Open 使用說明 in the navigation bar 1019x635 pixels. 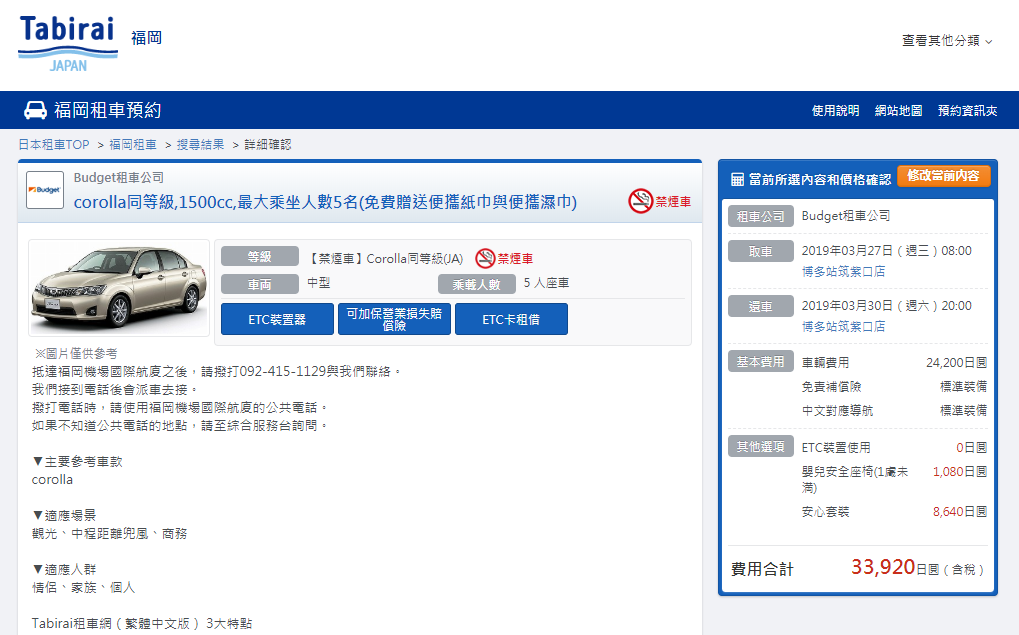(835, 110)
